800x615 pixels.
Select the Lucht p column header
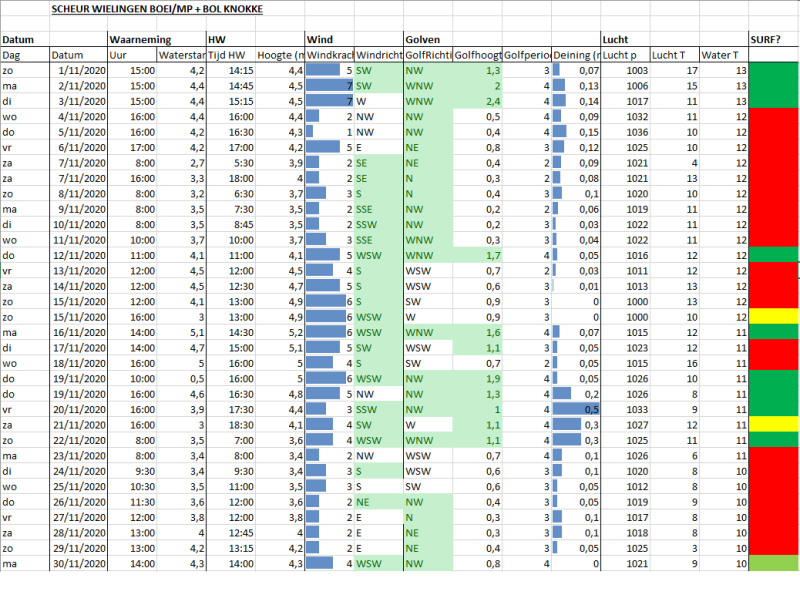click(x=625, y=55)
